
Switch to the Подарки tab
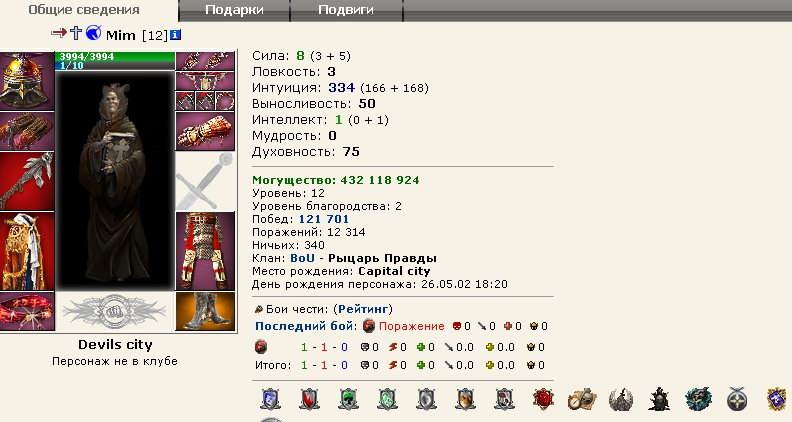(234, 10)
